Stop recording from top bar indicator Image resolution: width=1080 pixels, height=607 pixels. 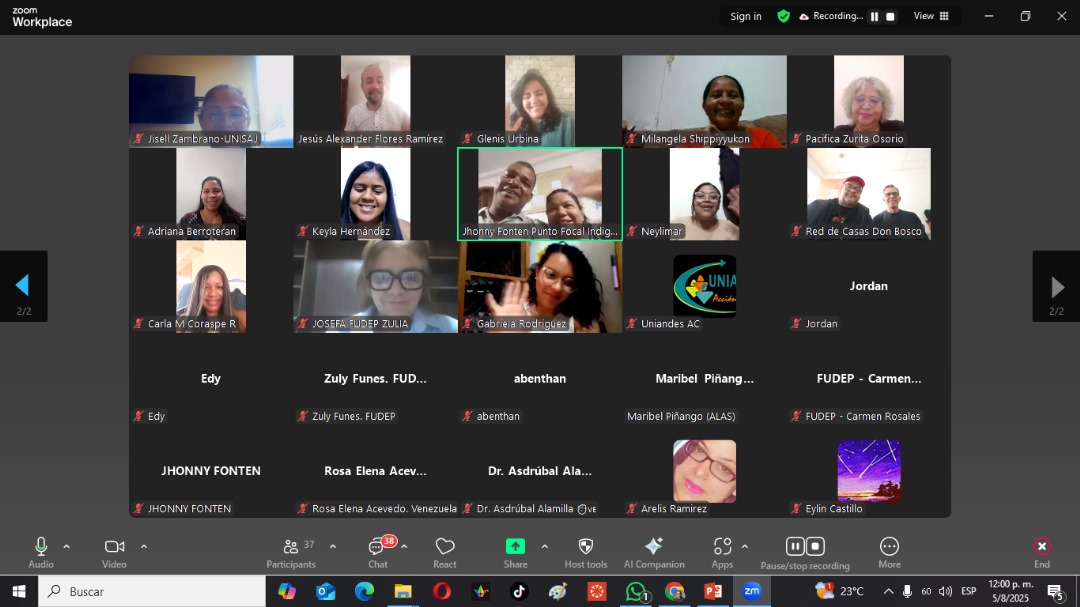pyautogui.click(x=890, y=17)
